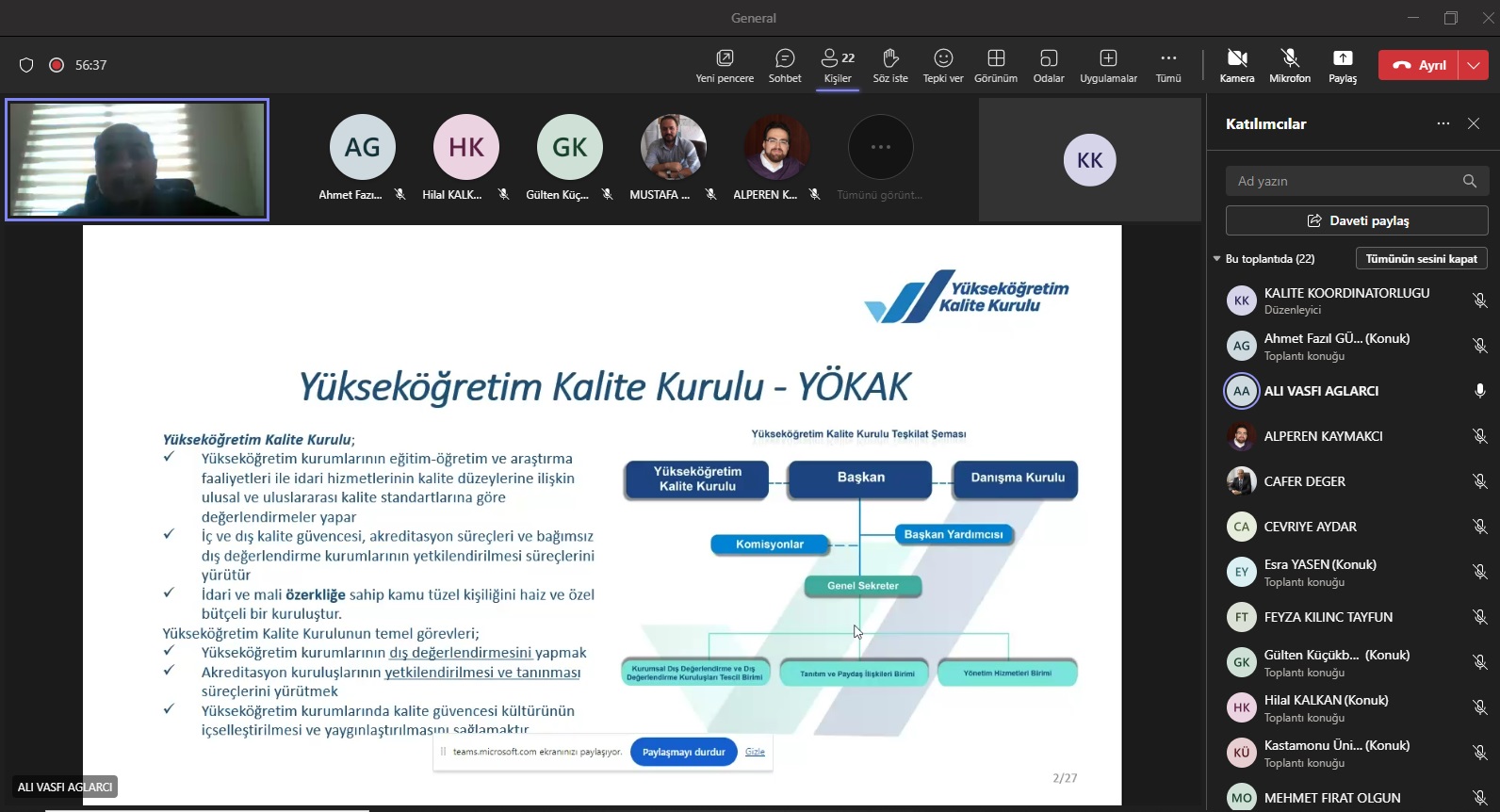Select CAFER DEGER in participant list
This screenshot has height=812, width=1500.
point(1357,481)
